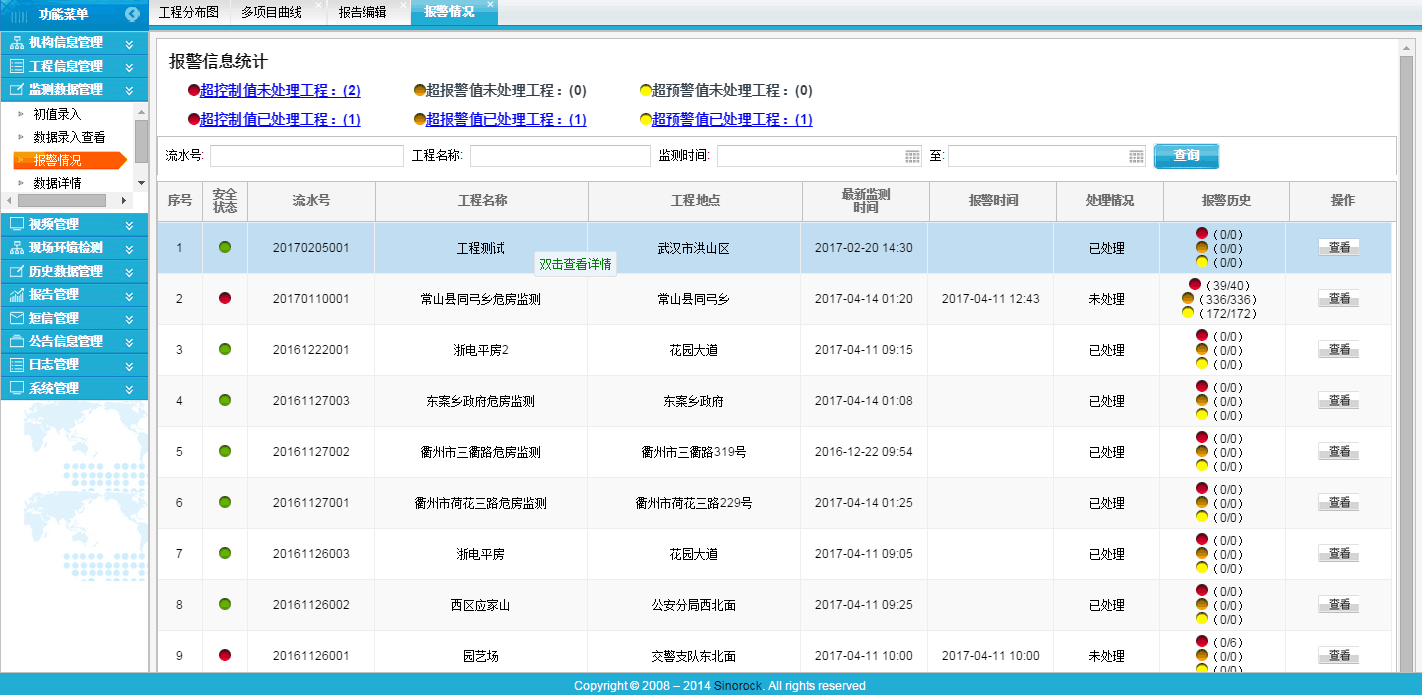Viewport: 1422px width, 695px height.
Task: Close the 多项目曲线 tab
Action: coord(318,5)
